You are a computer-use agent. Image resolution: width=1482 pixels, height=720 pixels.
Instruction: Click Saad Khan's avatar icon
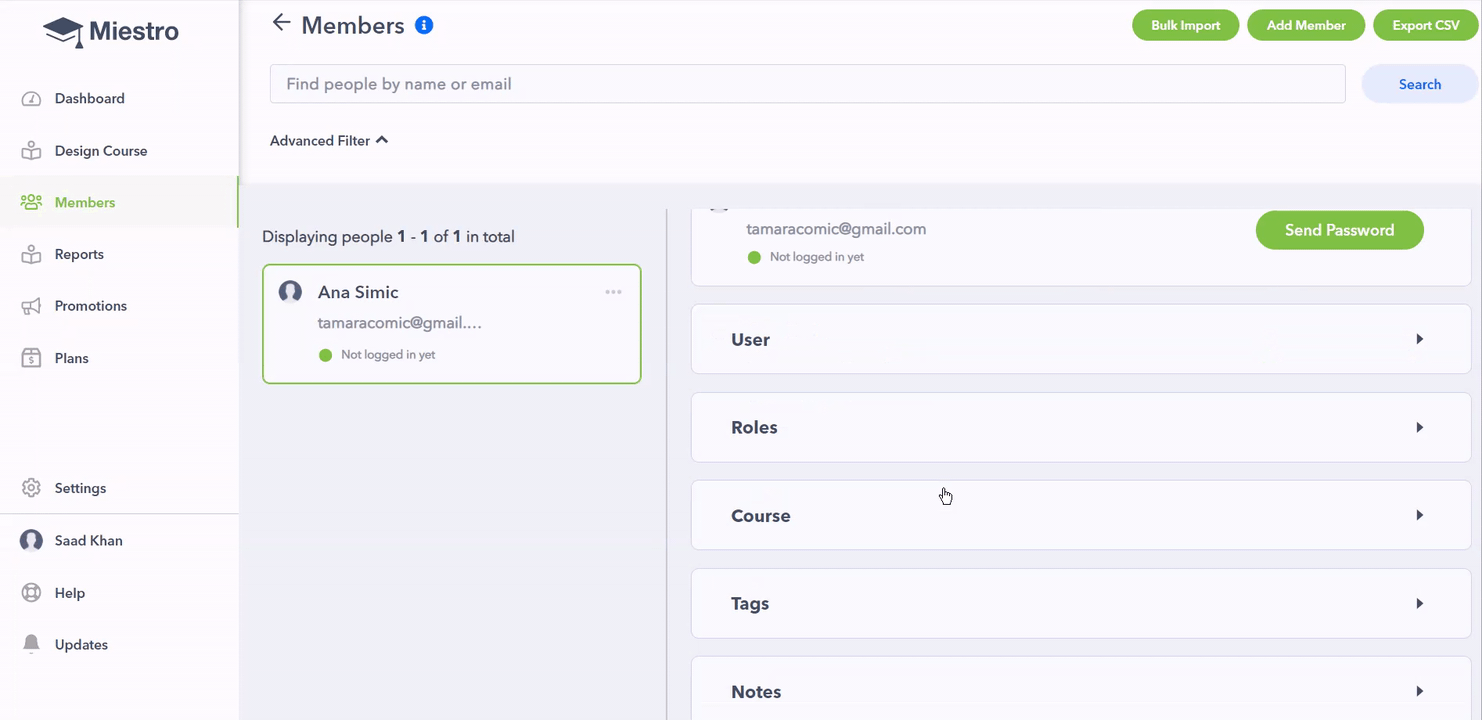click(32, 541)
